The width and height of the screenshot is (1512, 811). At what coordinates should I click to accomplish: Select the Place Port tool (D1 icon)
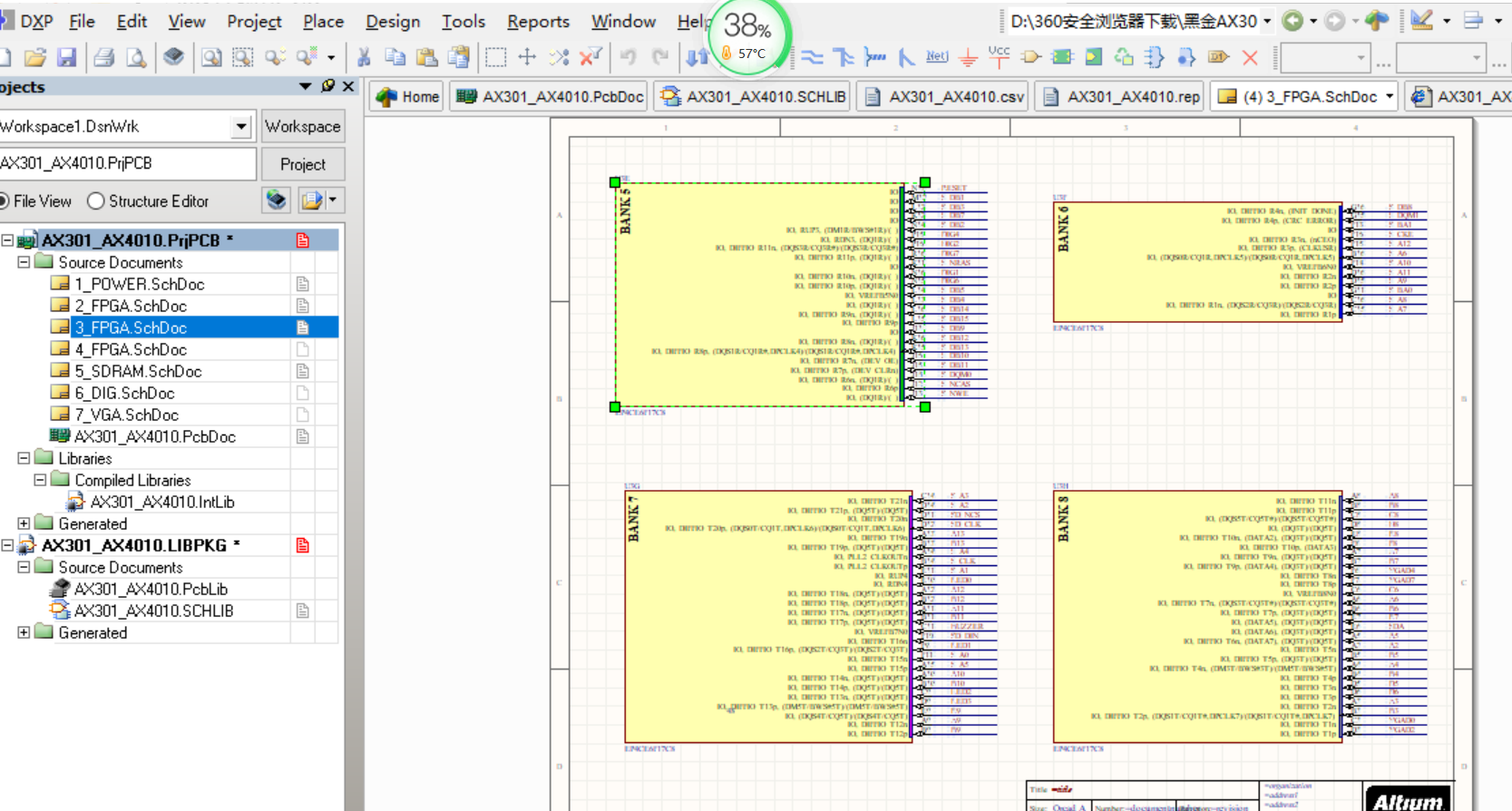[1218, 58]
